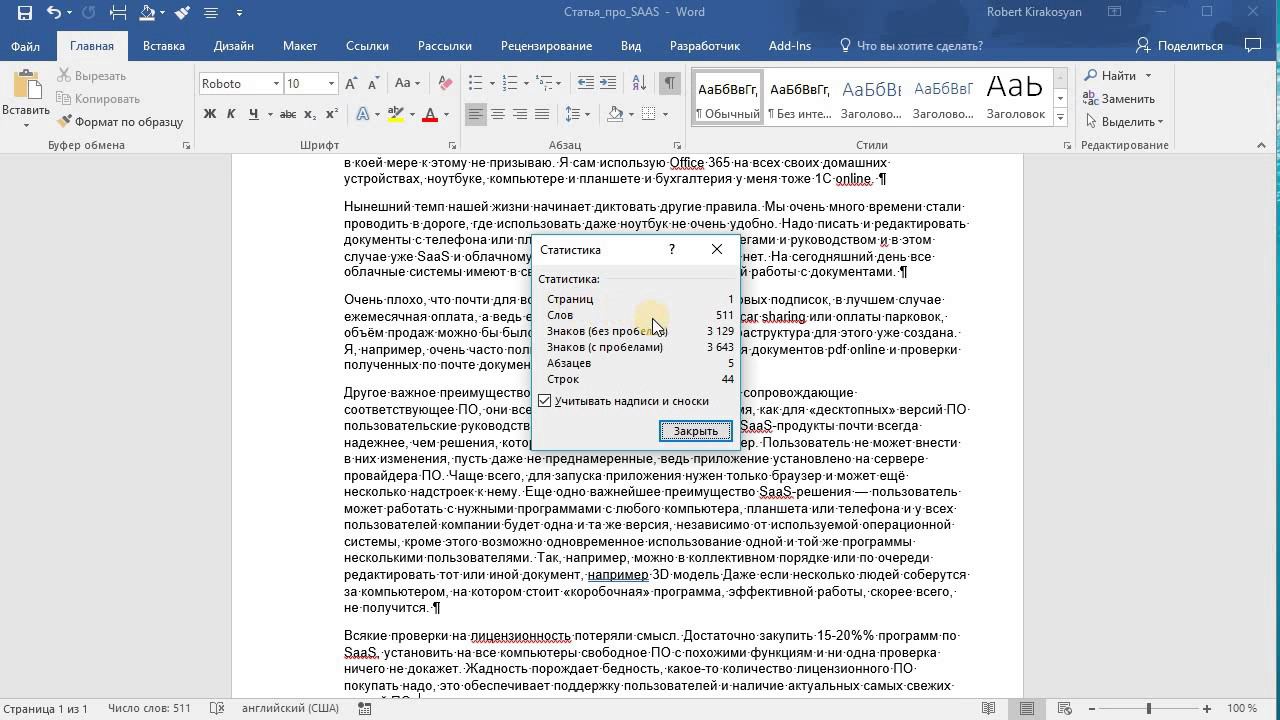Click the Format Painter brush icon
This screenshot has width=1280, height=720.
[x=65, y=122]
